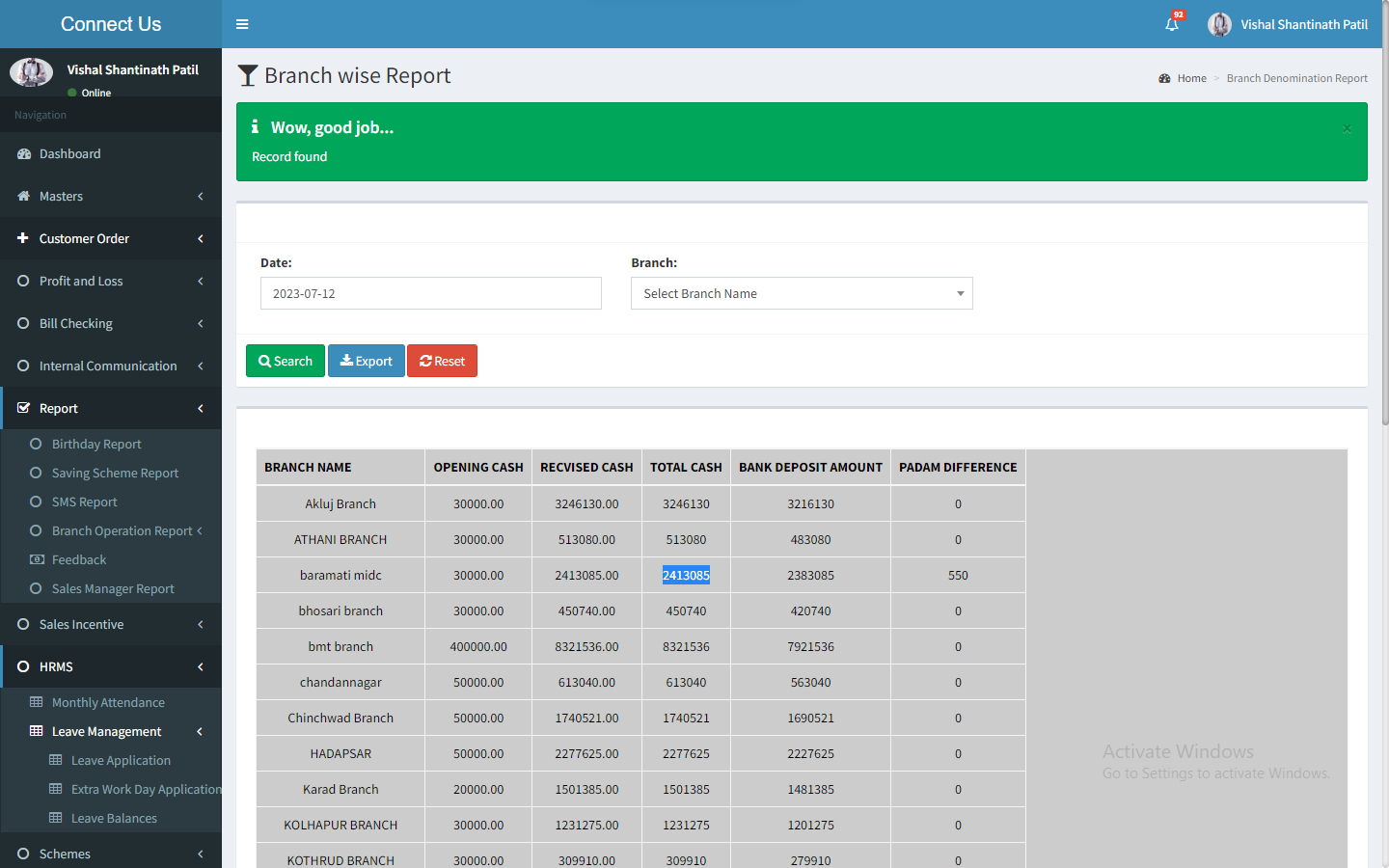
Task: Click the Internal Communication circle icon
Action: coord(23,366)
